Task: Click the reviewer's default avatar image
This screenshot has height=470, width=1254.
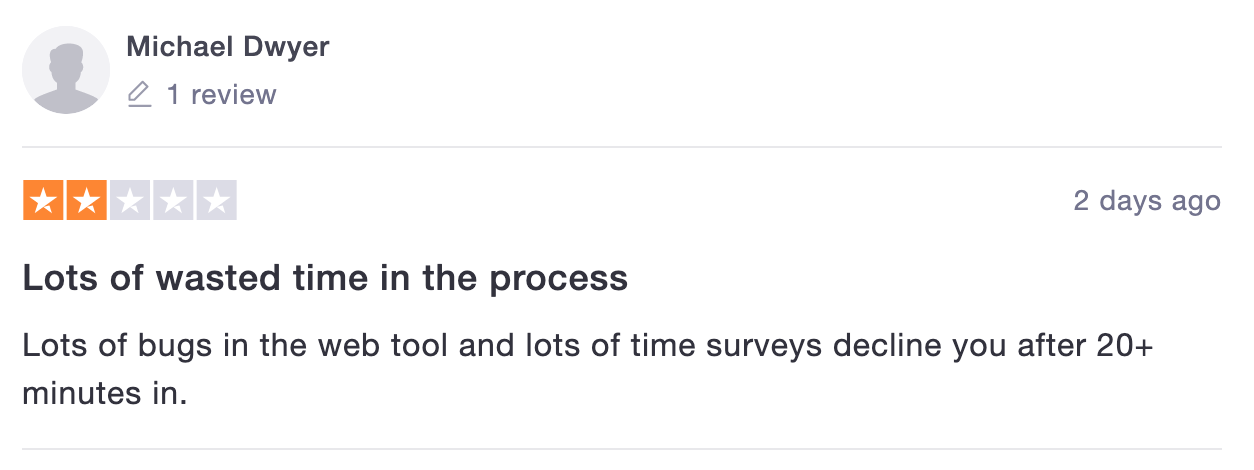Action: pos(66,70)
